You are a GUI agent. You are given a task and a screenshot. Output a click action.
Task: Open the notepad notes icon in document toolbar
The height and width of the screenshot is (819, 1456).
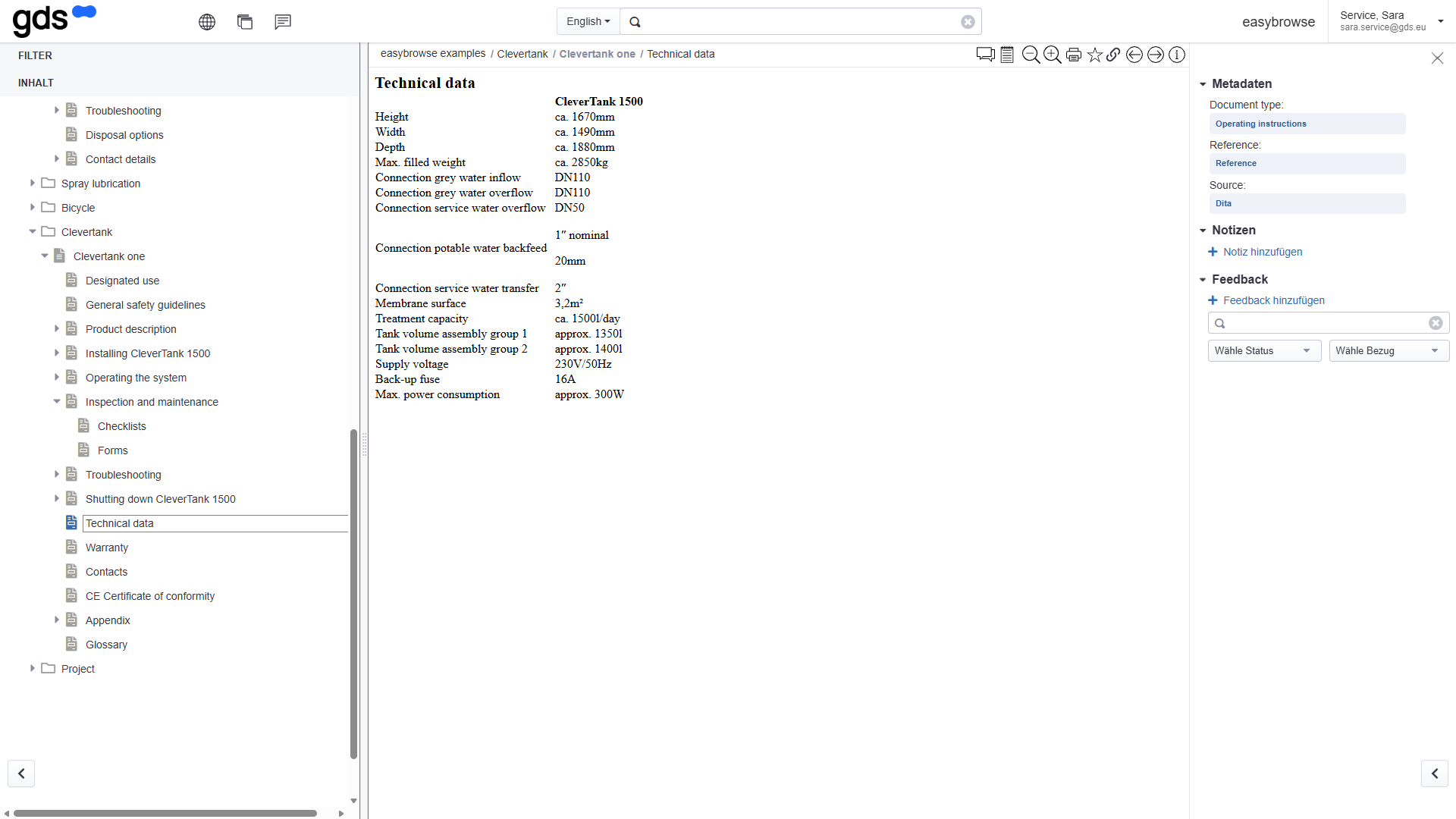(1007, 55)
